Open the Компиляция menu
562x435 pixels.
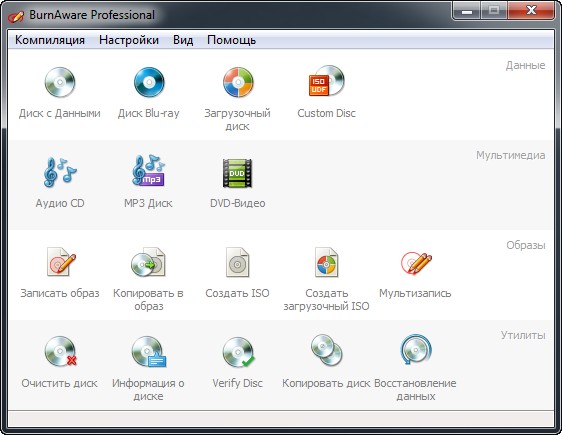(50, 40)
